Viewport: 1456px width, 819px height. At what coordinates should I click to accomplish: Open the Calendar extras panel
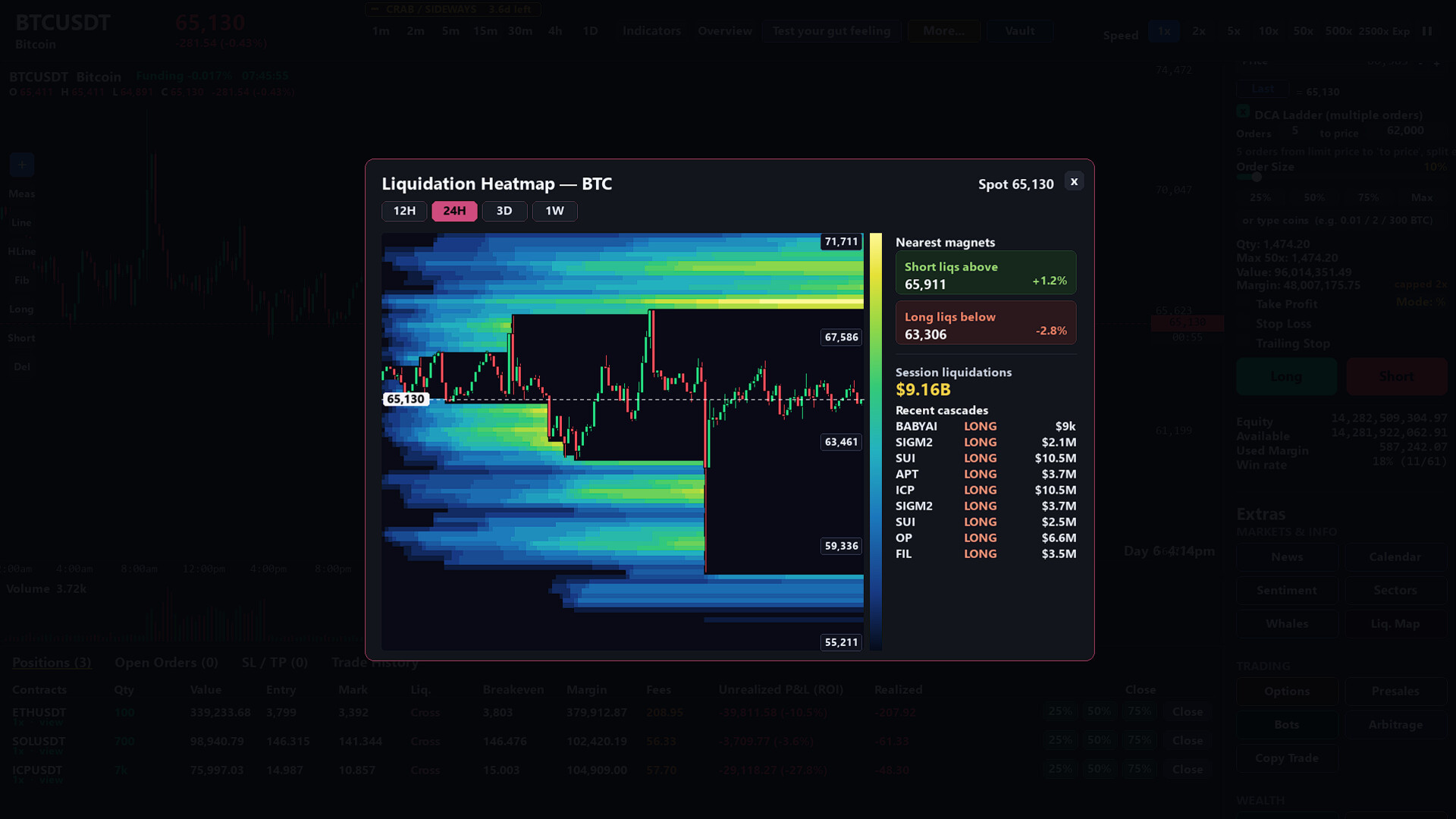coord(1395,557)
